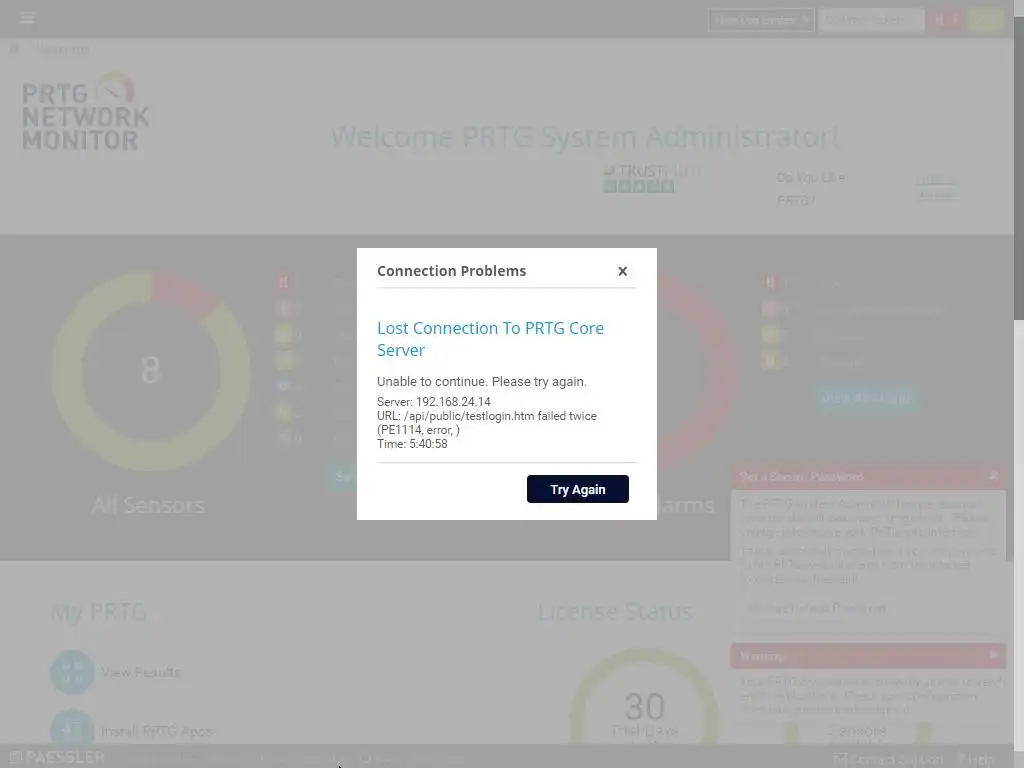Click the View Results link

pyautogui.click(x=140, y=672)
